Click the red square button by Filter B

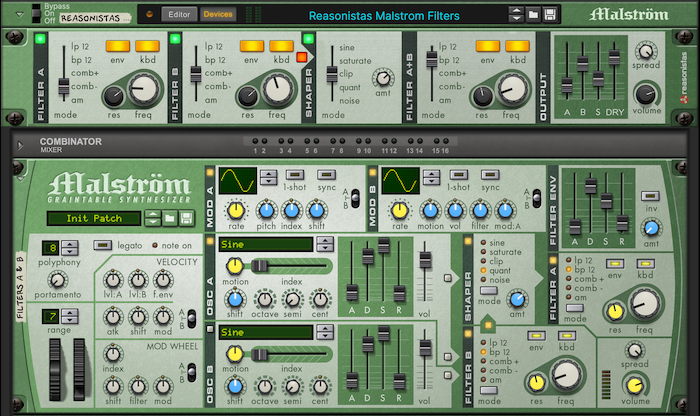point(302,57)
